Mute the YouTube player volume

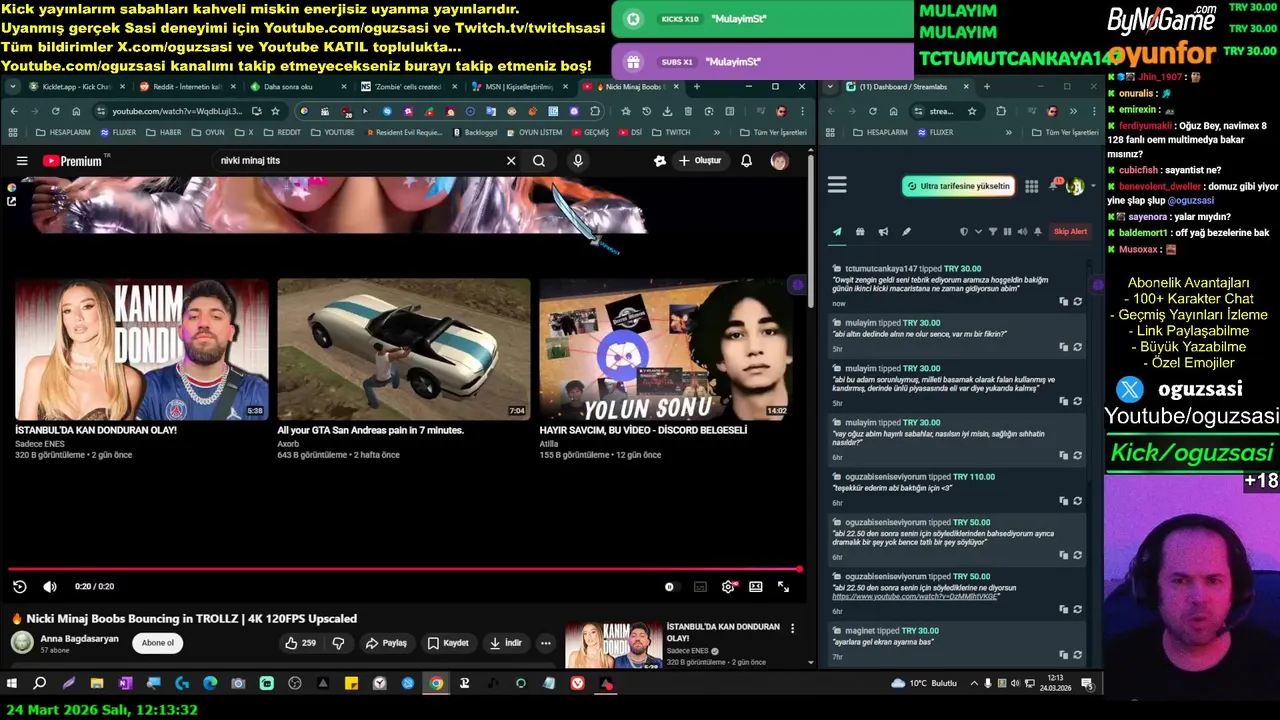[x=50, y=587]
